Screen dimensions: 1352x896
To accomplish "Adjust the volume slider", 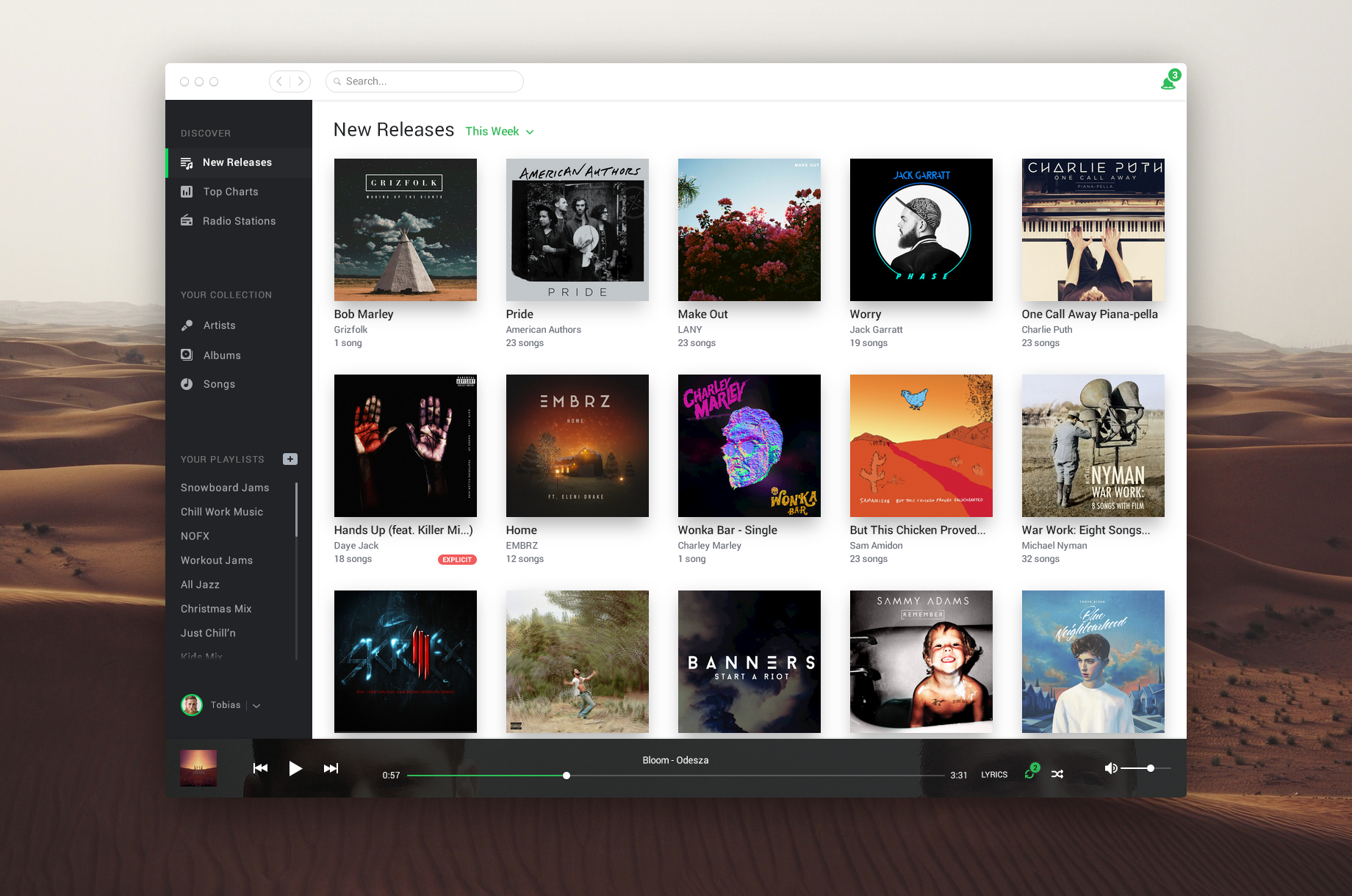I will click(1146, 768).
